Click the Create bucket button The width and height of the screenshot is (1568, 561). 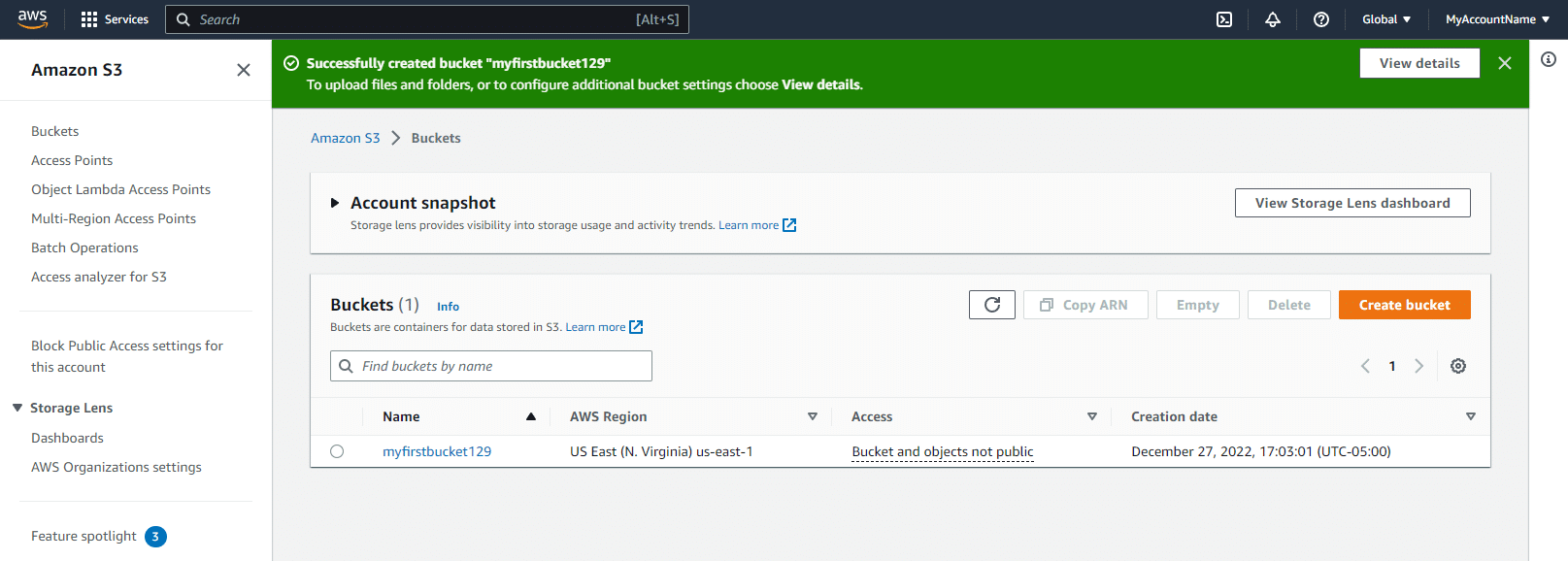1404,305
